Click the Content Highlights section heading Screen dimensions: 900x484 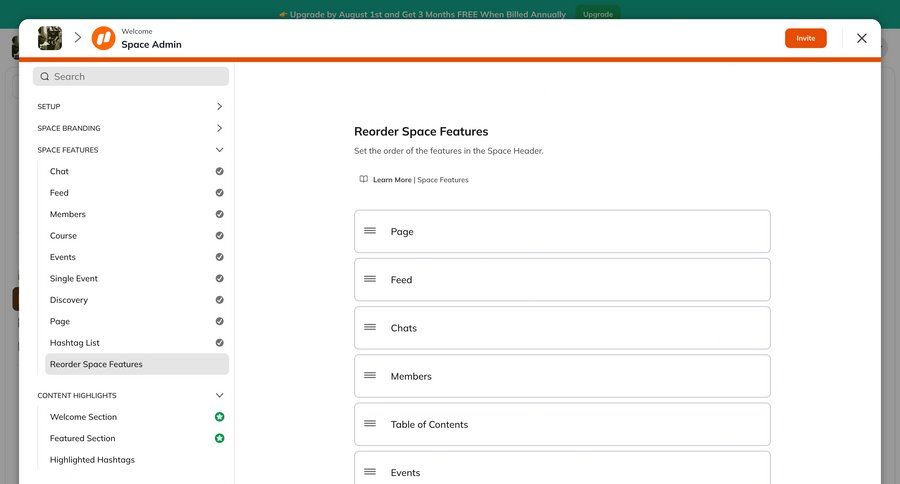pyautogui.click(x=77, y=396)
